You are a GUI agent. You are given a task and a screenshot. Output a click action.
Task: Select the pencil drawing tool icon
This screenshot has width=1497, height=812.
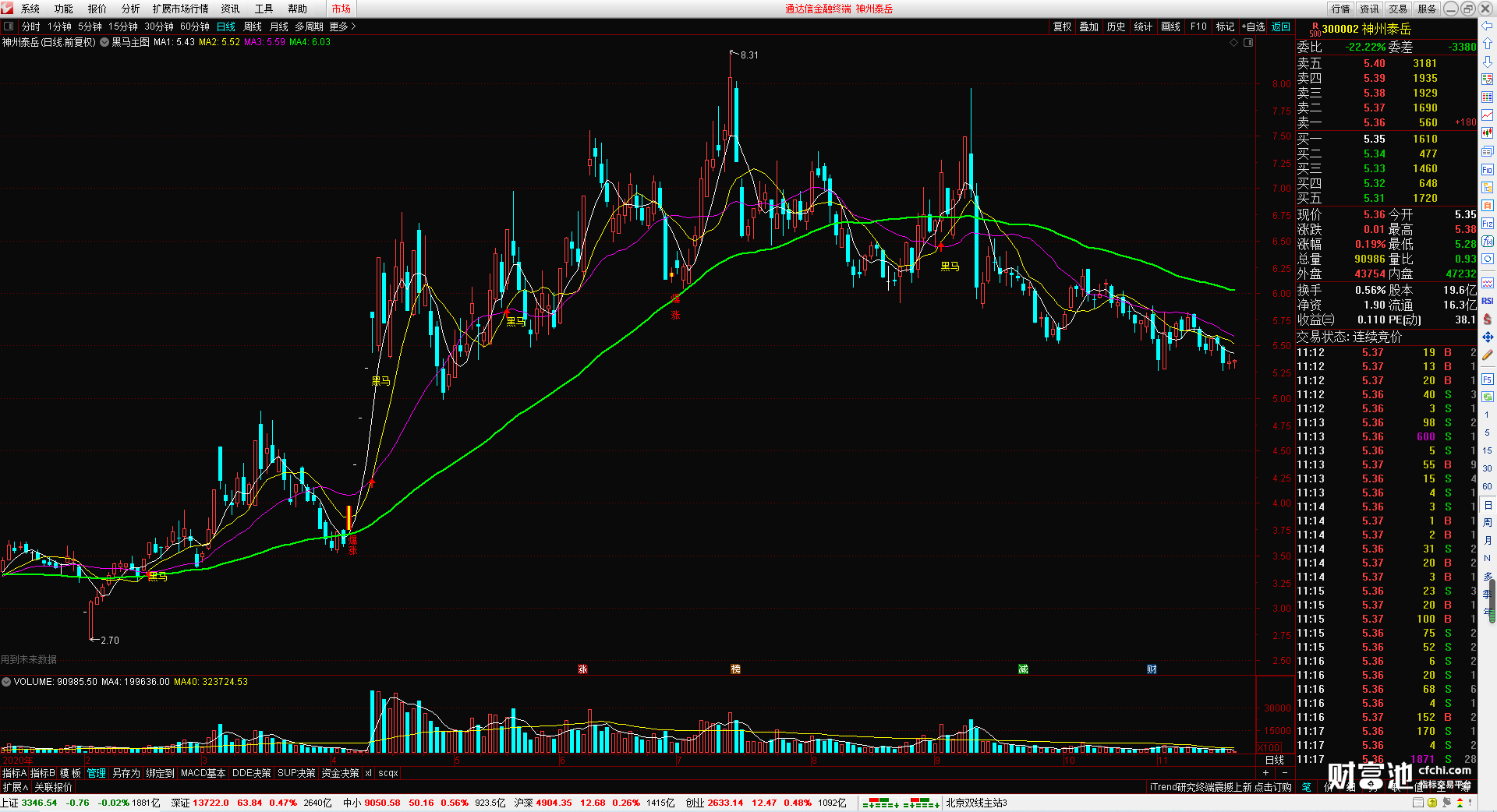1487,355
